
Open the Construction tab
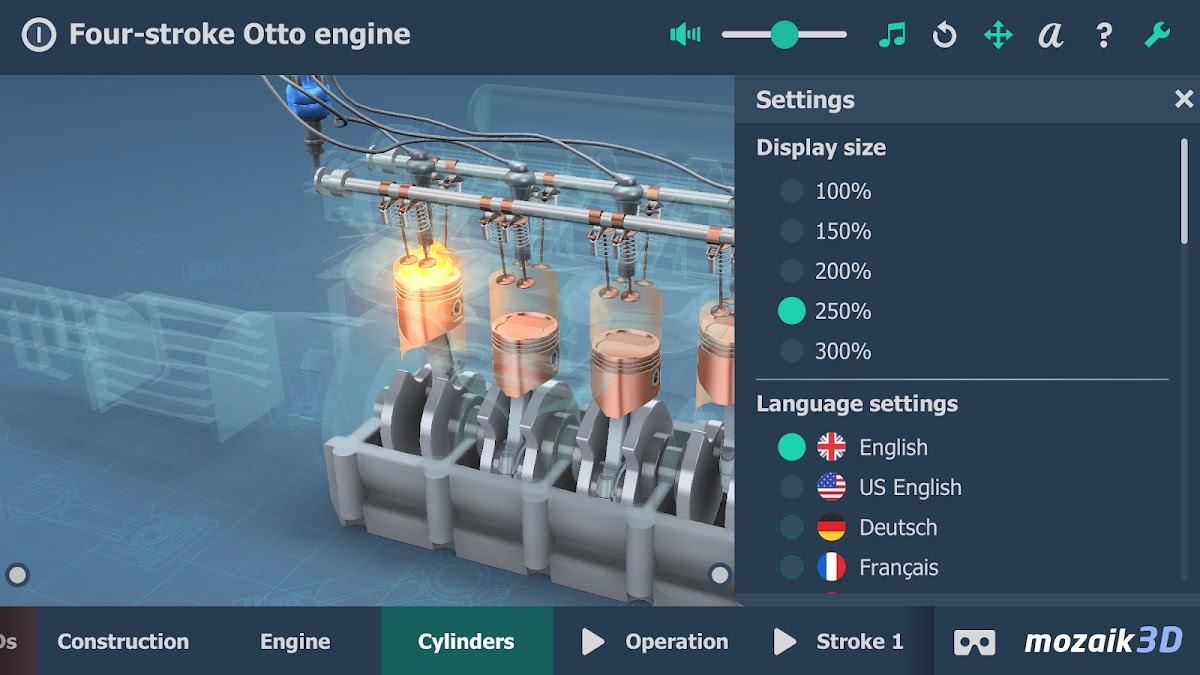[123, 642]
